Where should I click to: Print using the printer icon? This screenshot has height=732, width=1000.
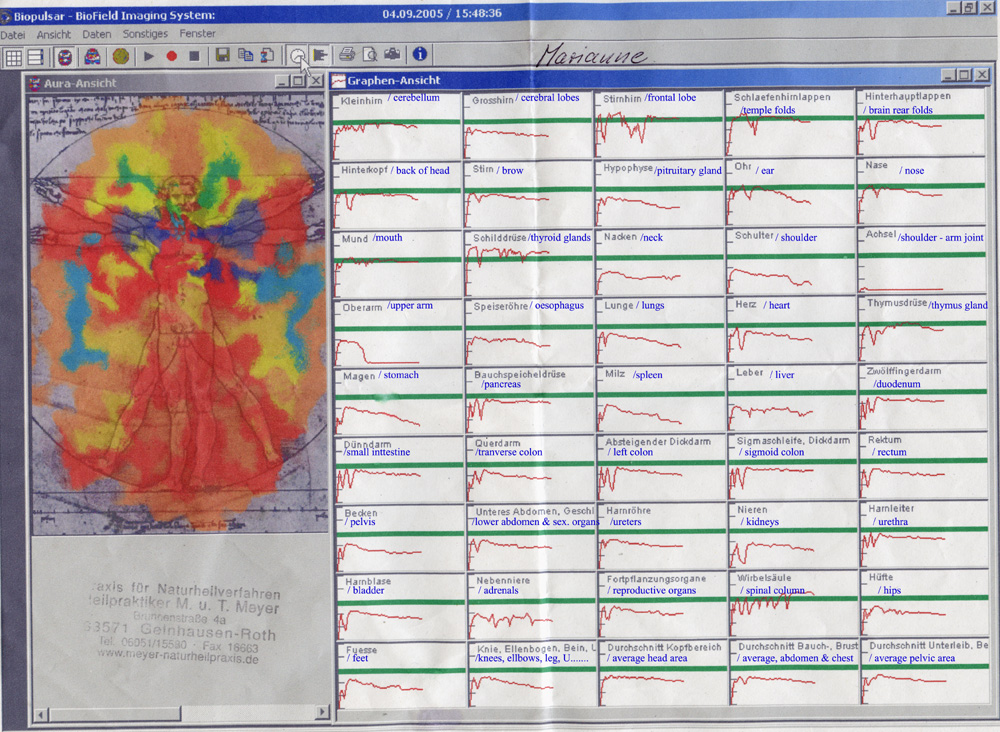347,54
